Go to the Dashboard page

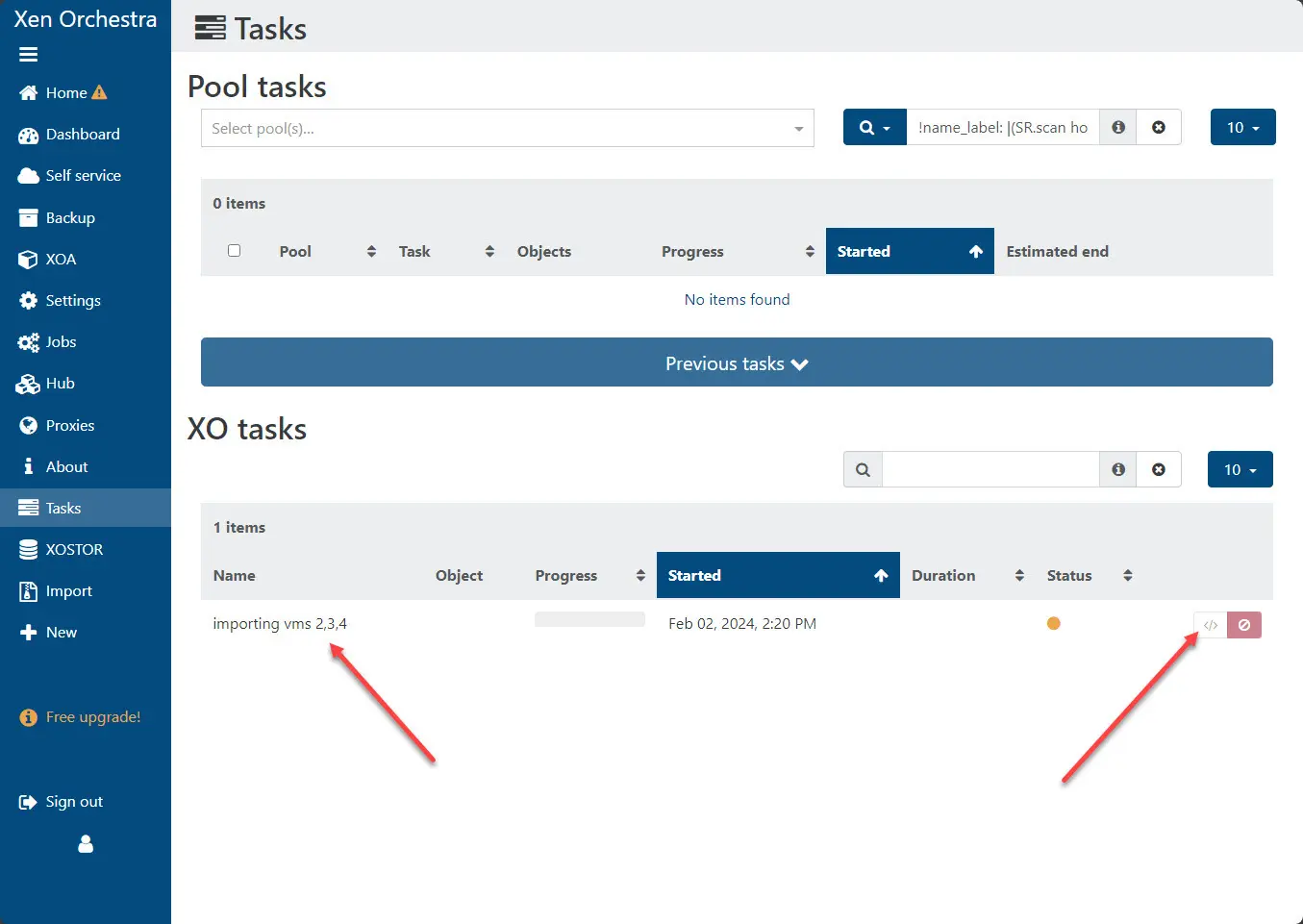[83, 135]
